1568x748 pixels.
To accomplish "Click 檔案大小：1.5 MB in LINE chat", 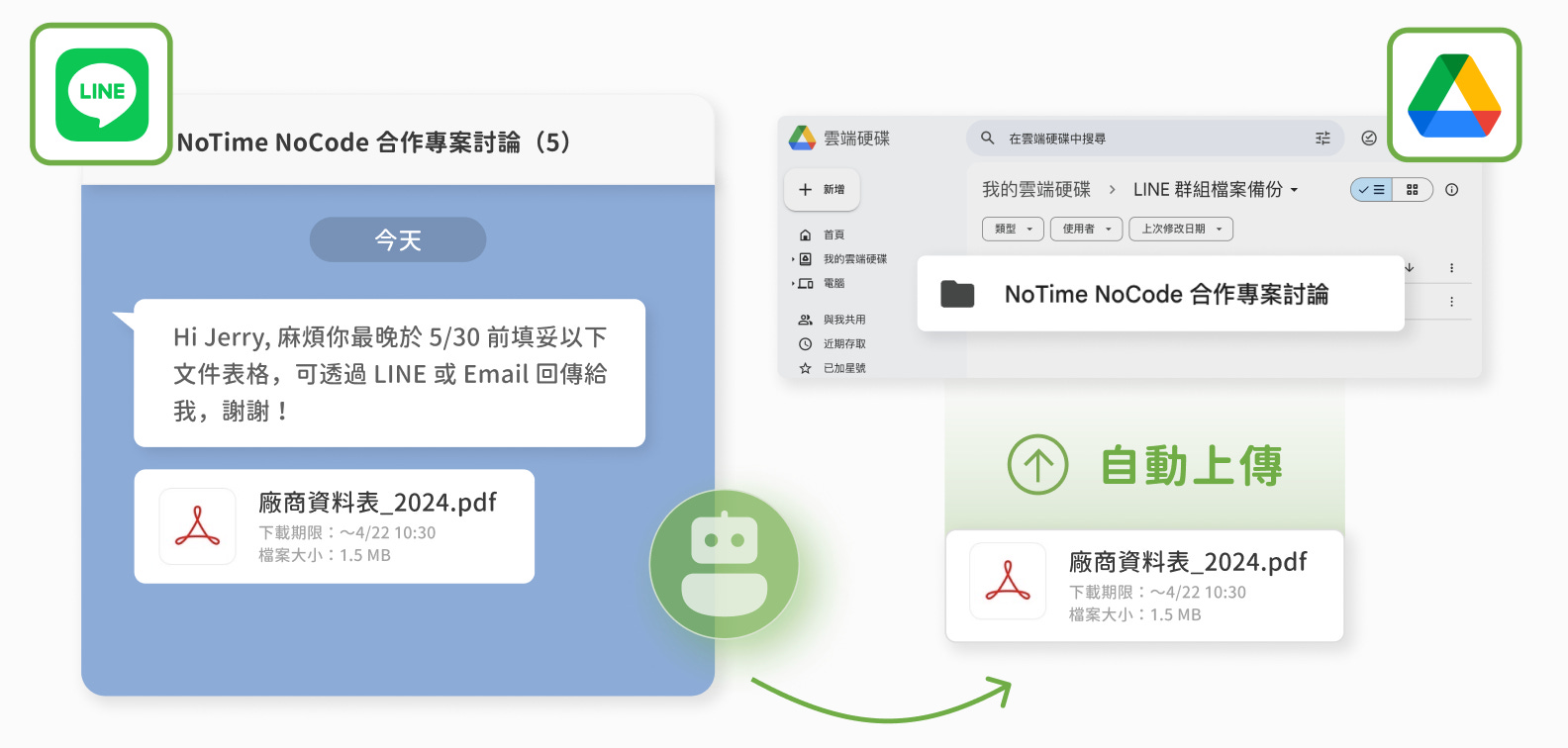I will coord(325,555).
